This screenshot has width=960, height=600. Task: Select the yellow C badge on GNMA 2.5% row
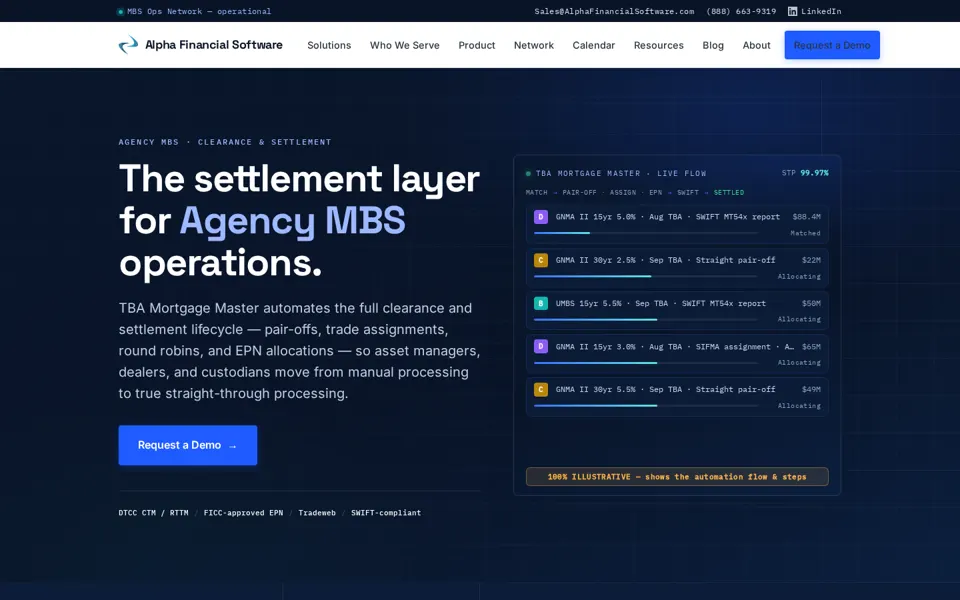point(541,260)
